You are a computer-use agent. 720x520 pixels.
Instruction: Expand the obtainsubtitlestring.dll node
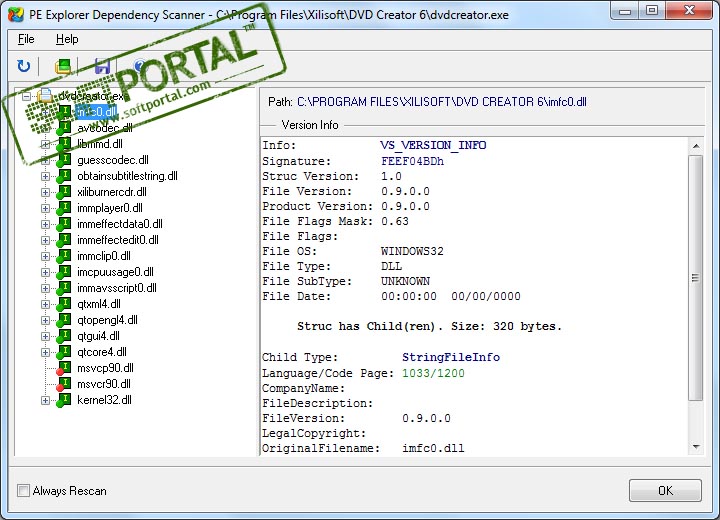click(45, 176)
